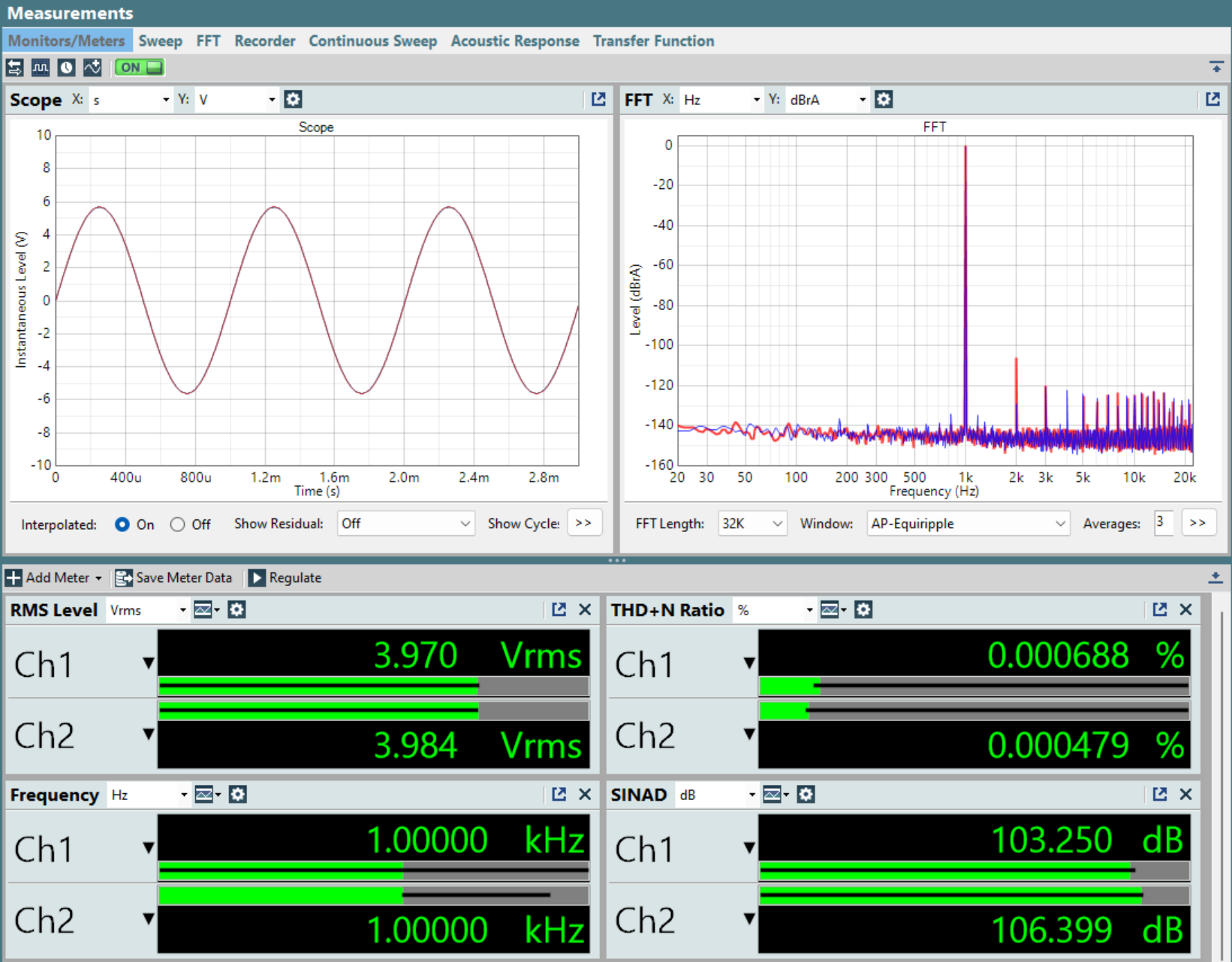Close the Frequency meter
Image resolution: width=1232 pixels, height=962 pixels.
tap(585, 795)
